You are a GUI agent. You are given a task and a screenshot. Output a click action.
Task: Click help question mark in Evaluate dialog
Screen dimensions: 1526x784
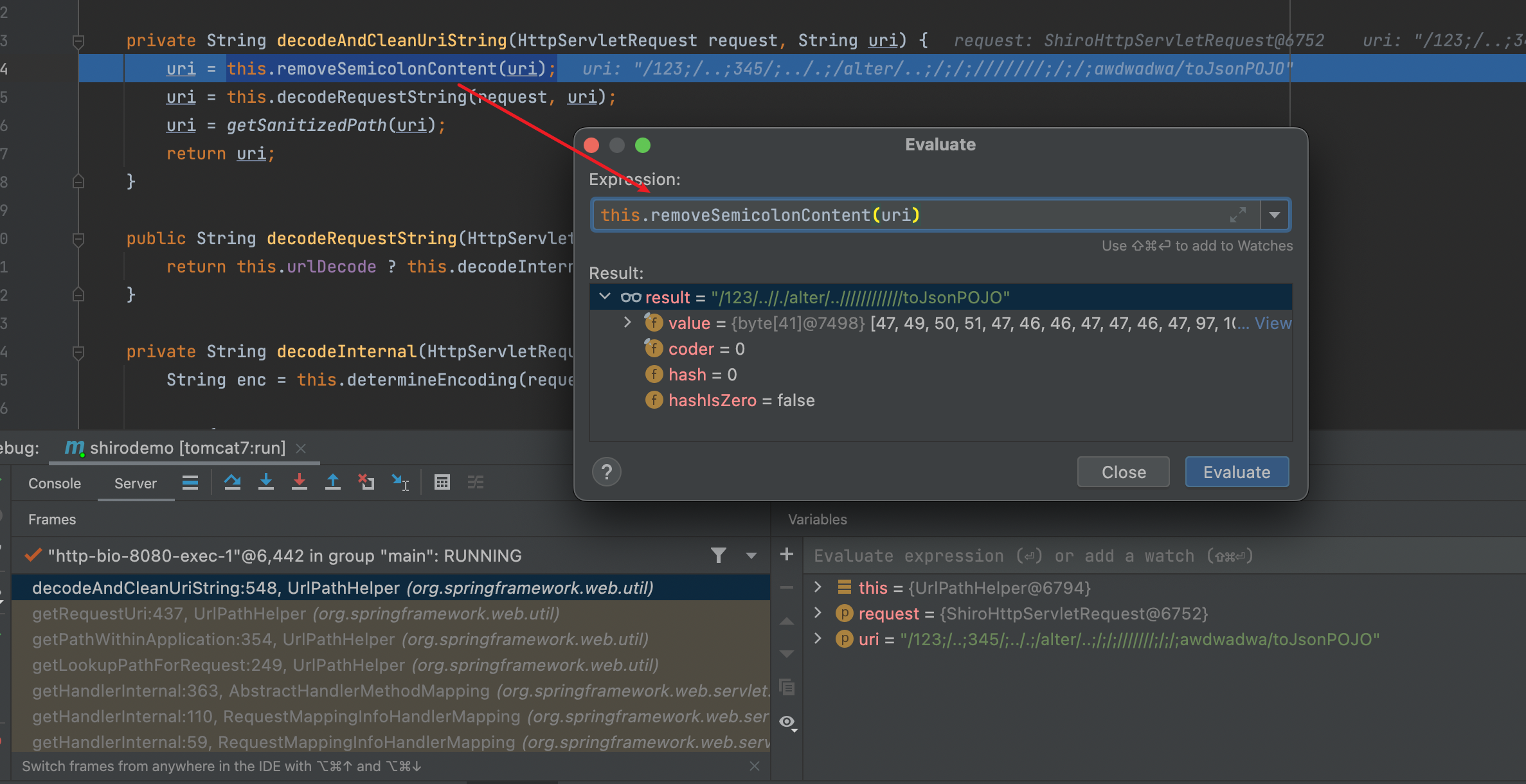coord(606,472)
